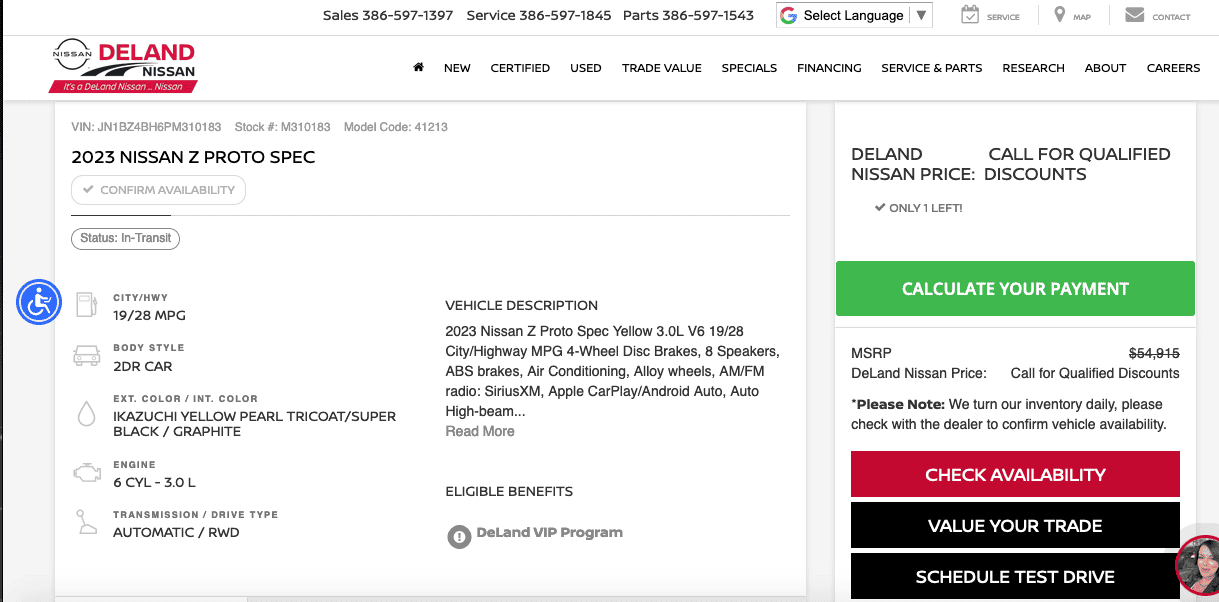
Task: Call Service number 386-597-1845
Action: point(539,15)
